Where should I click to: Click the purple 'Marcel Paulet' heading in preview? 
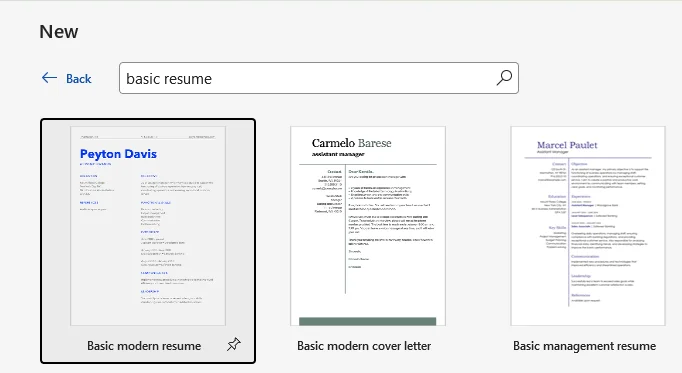567,145
